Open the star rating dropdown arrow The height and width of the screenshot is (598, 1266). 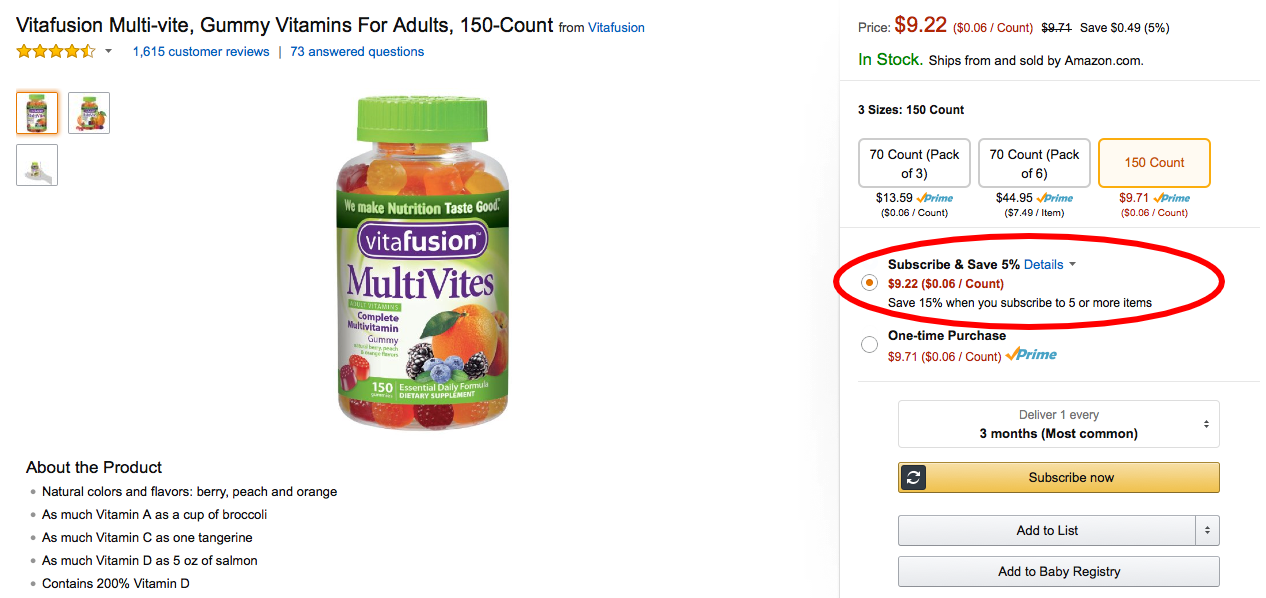point(108,52)
